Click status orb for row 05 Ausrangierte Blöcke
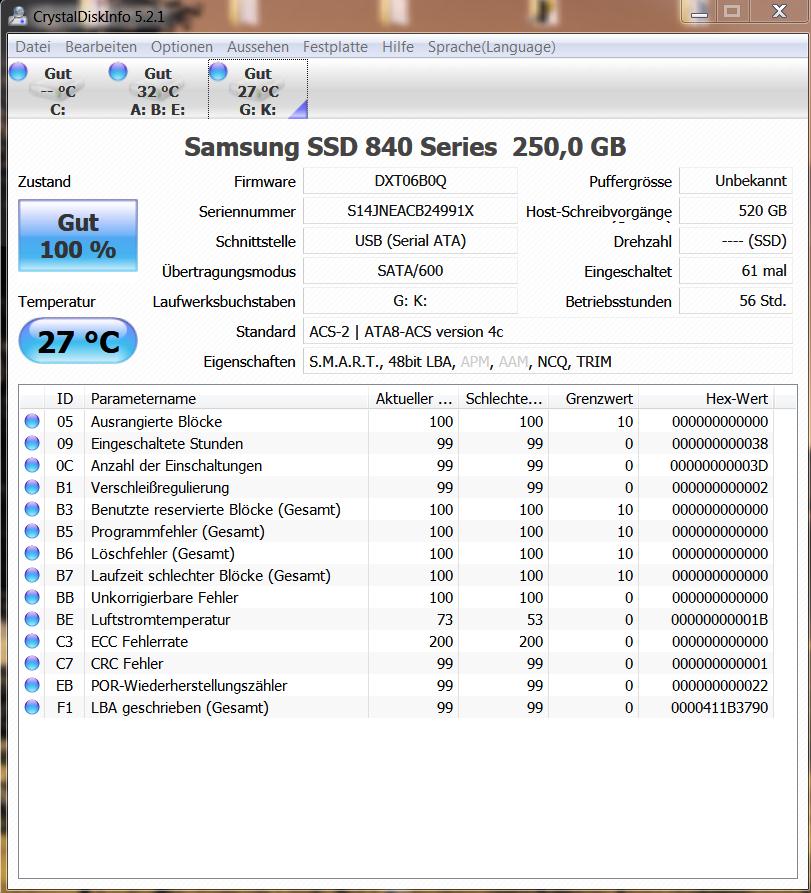 [x=32, y=421]
